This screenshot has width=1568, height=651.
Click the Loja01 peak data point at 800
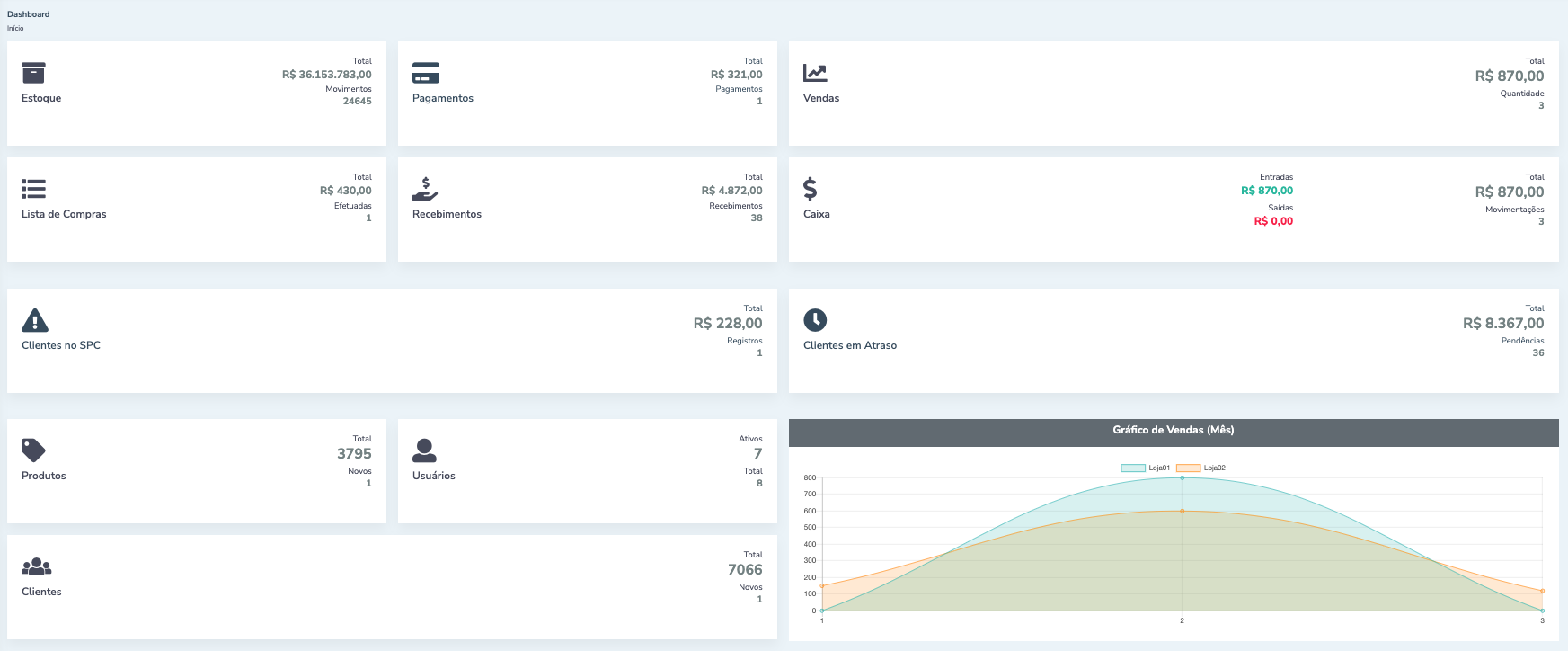[x=1182, y=477]
